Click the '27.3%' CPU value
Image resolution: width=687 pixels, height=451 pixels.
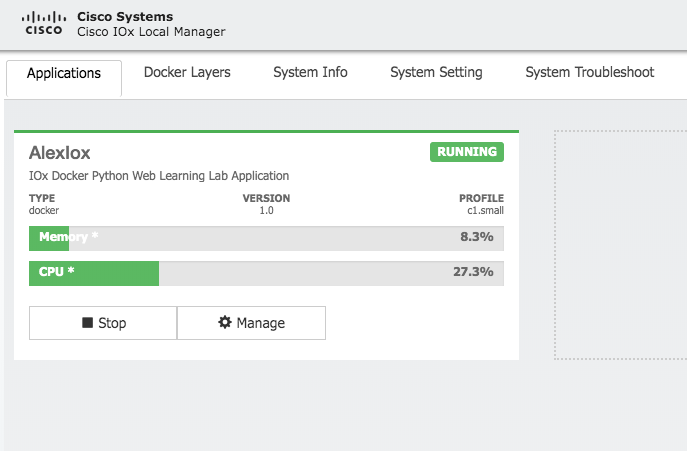point(473,272)
